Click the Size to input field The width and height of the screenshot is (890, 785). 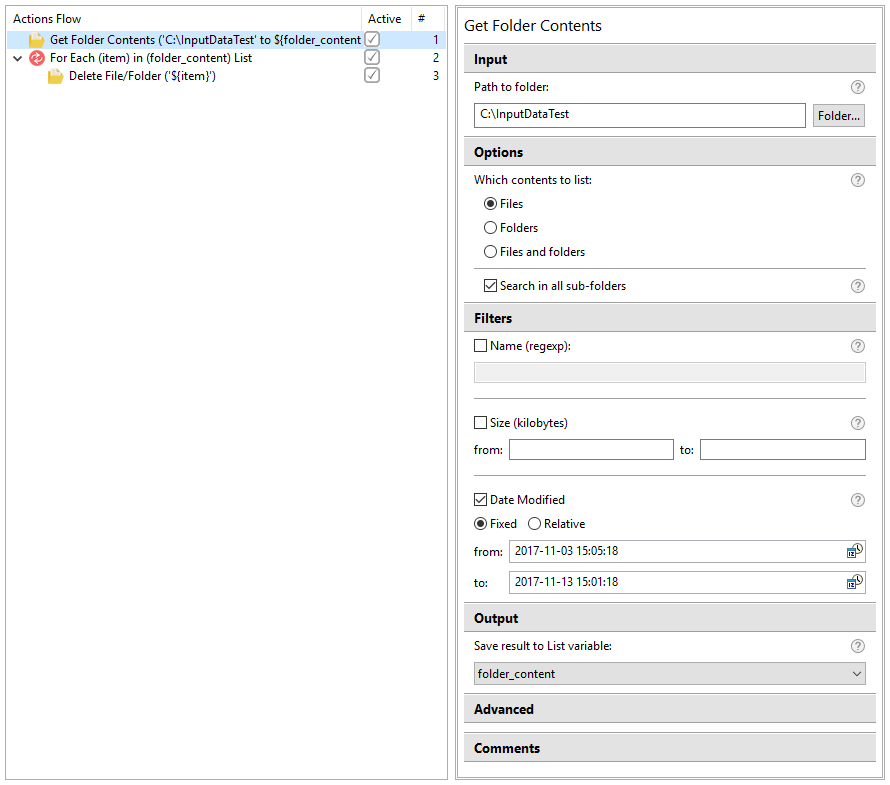(783, 450)
